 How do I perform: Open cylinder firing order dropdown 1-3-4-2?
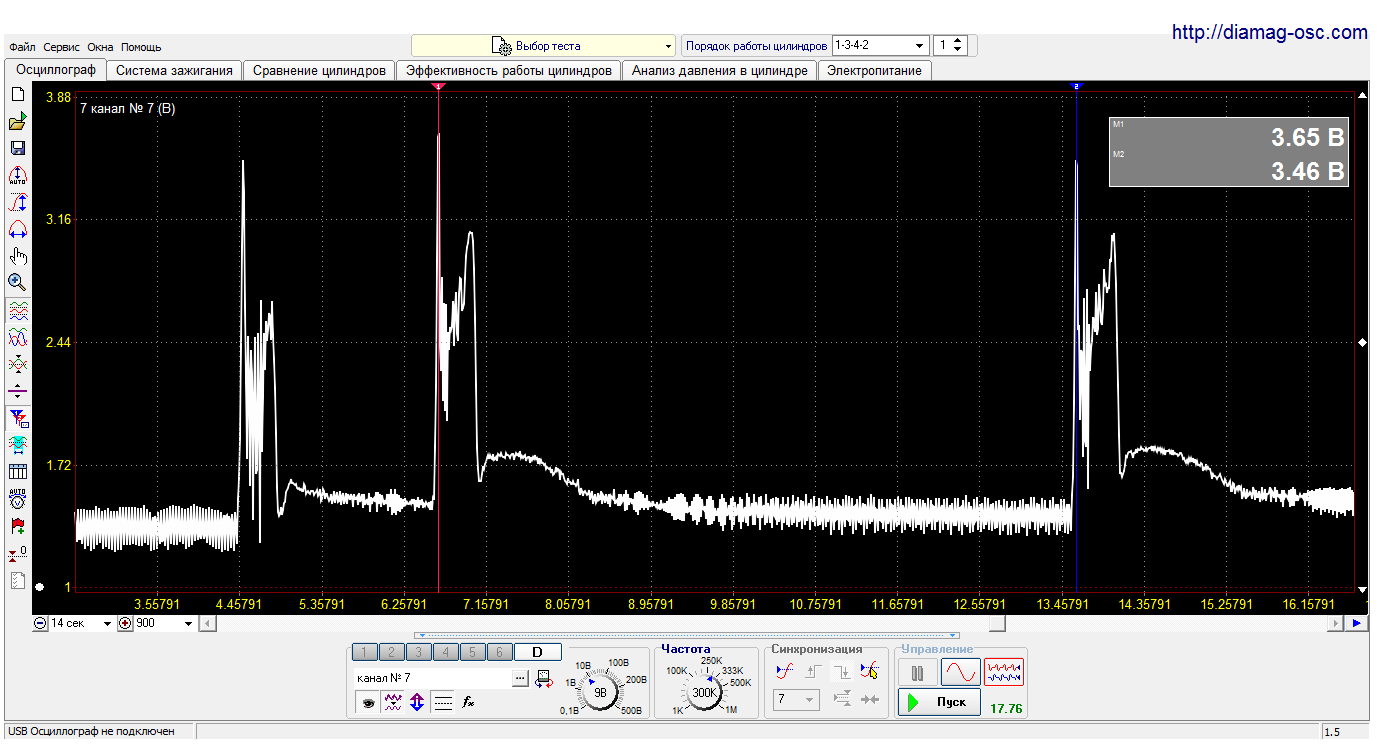[881, 46]
